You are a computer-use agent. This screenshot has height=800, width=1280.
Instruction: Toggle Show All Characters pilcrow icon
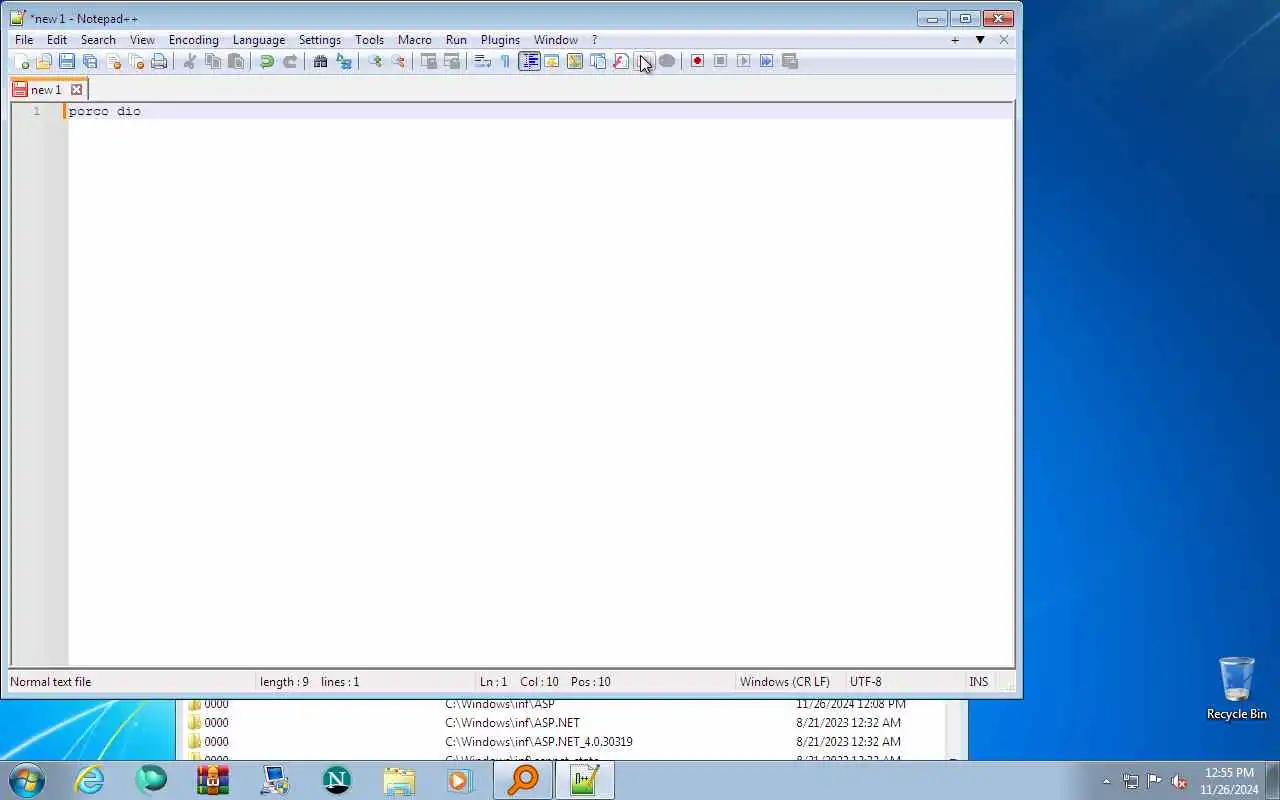(506, 61)
